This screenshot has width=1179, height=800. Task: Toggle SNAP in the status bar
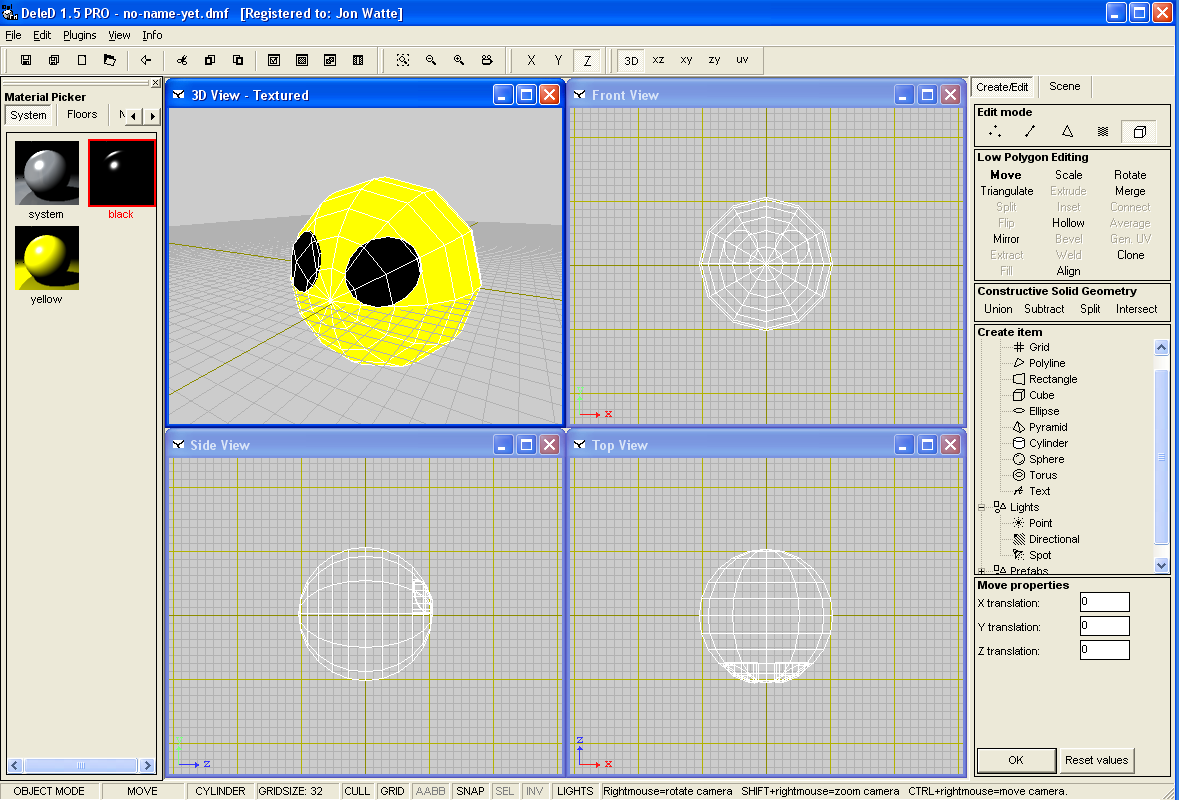pos(470,791)
